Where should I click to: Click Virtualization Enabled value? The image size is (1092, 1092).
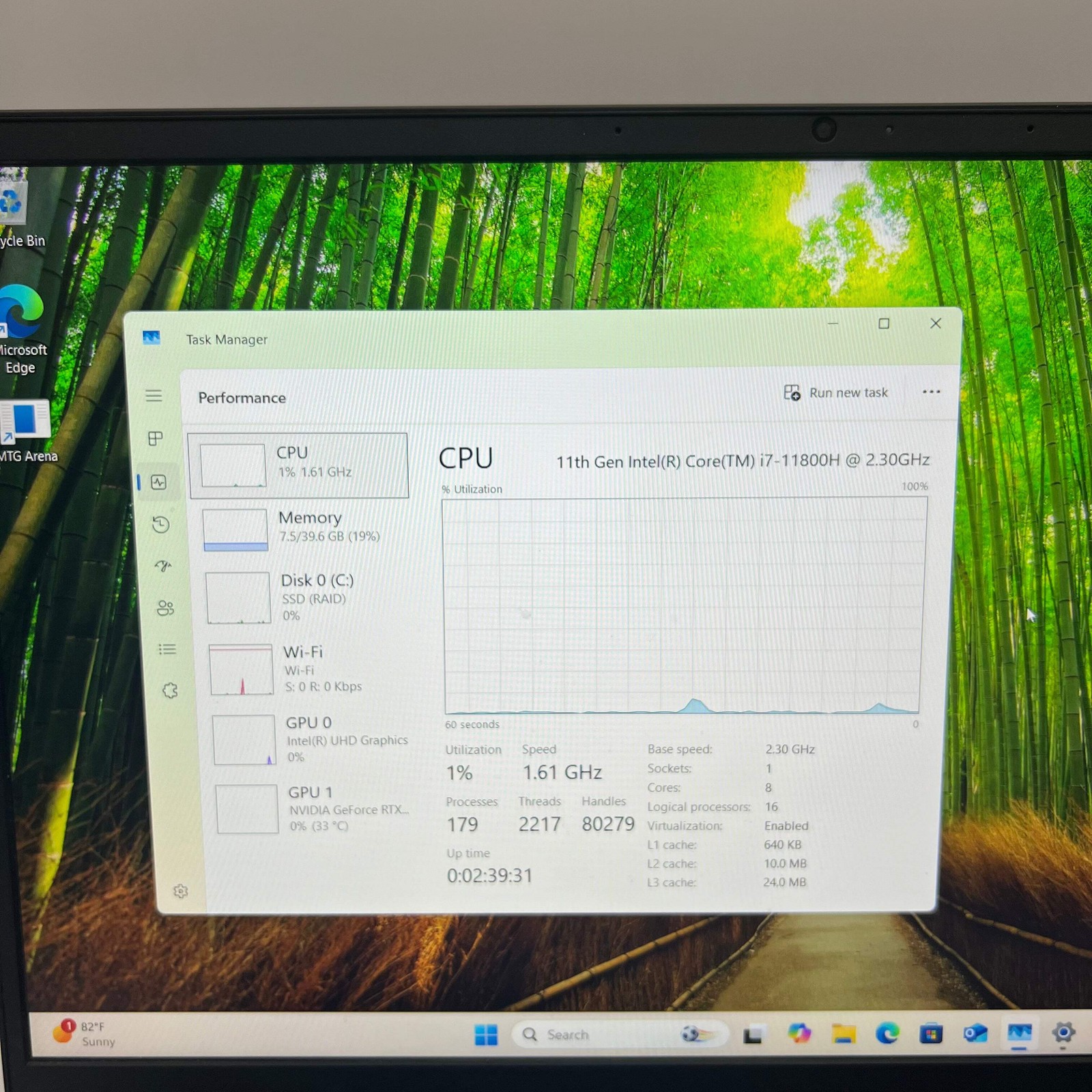point(786,826)
